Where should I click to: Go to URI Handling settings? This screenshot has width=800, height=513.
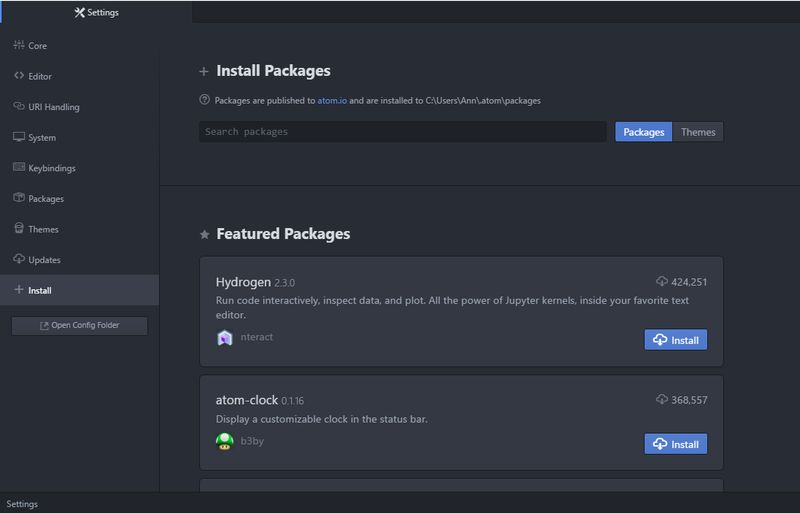tap(53, 107)
